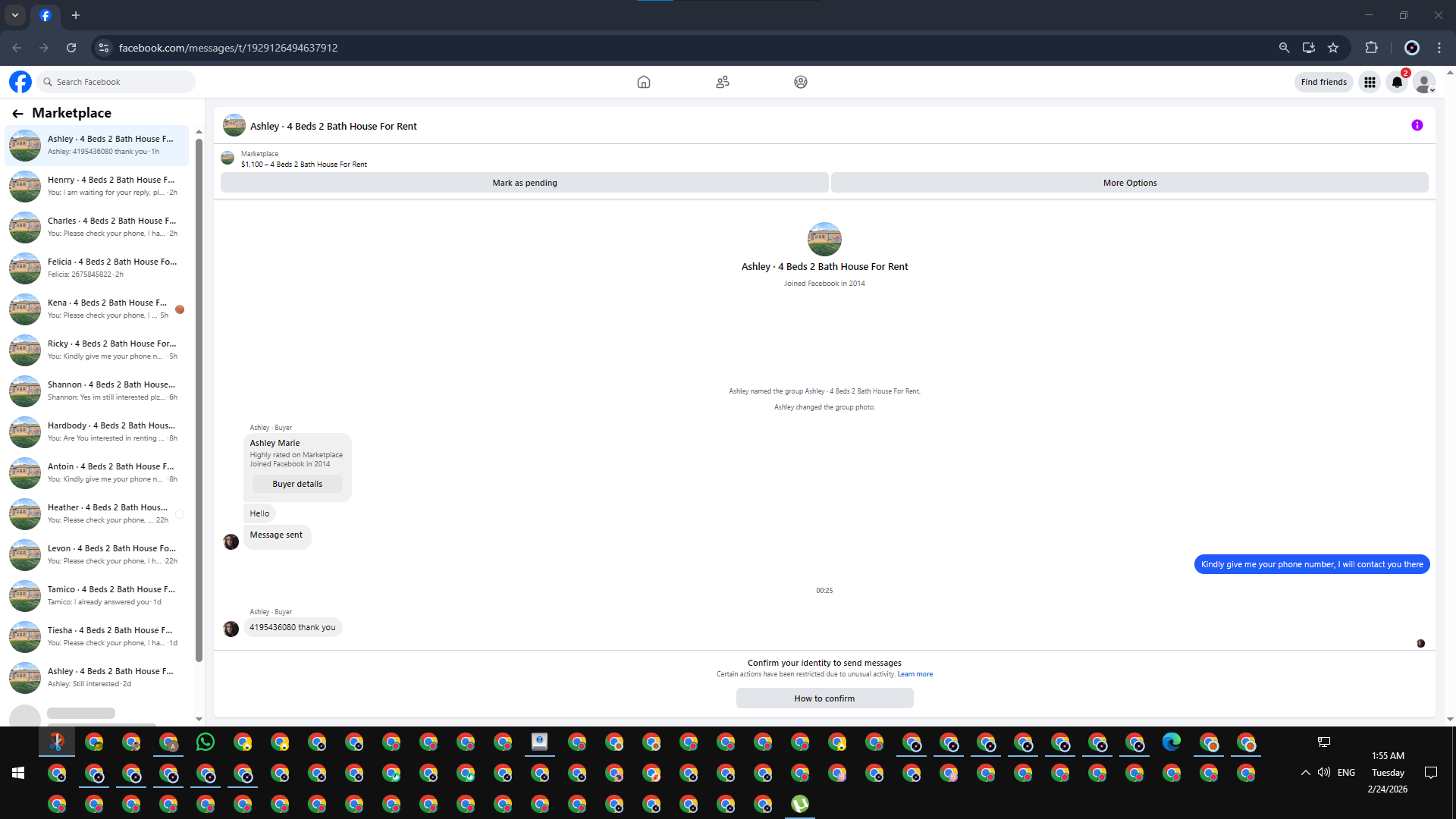Click the How to confirm button
The height and width of the screenshot is (819, 1456).
[x=824, y=698]
